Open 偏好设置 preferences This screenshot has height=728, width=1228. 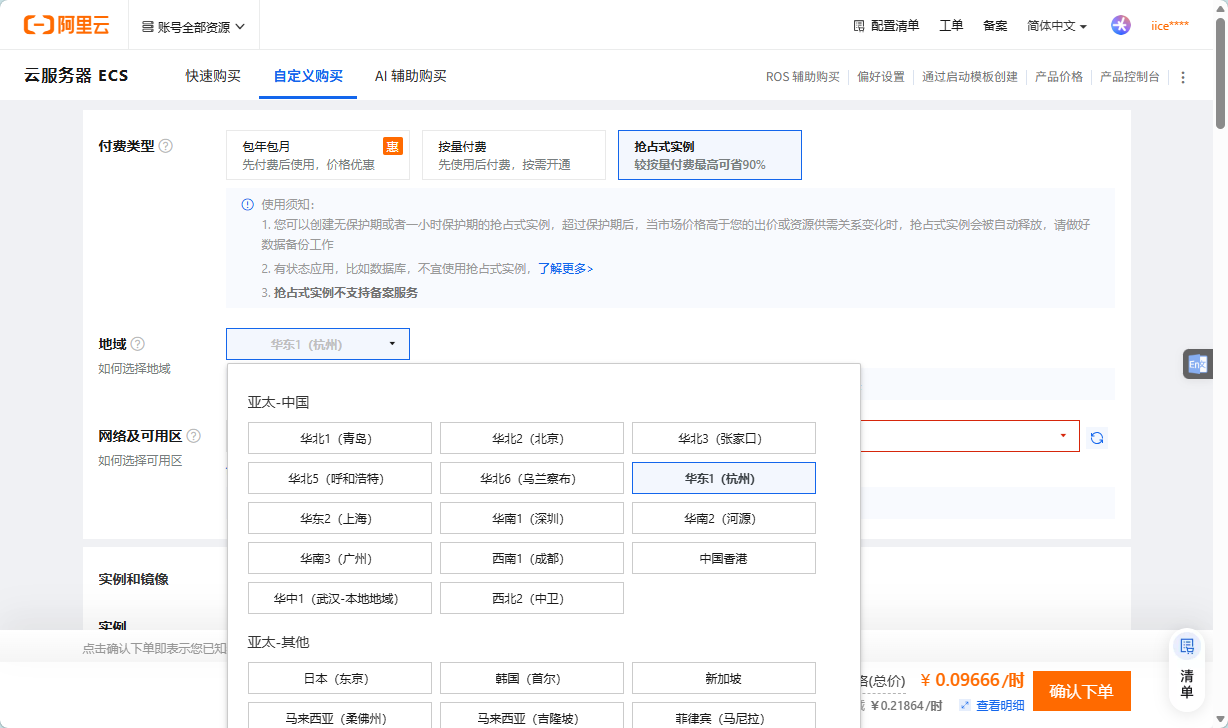881,77
